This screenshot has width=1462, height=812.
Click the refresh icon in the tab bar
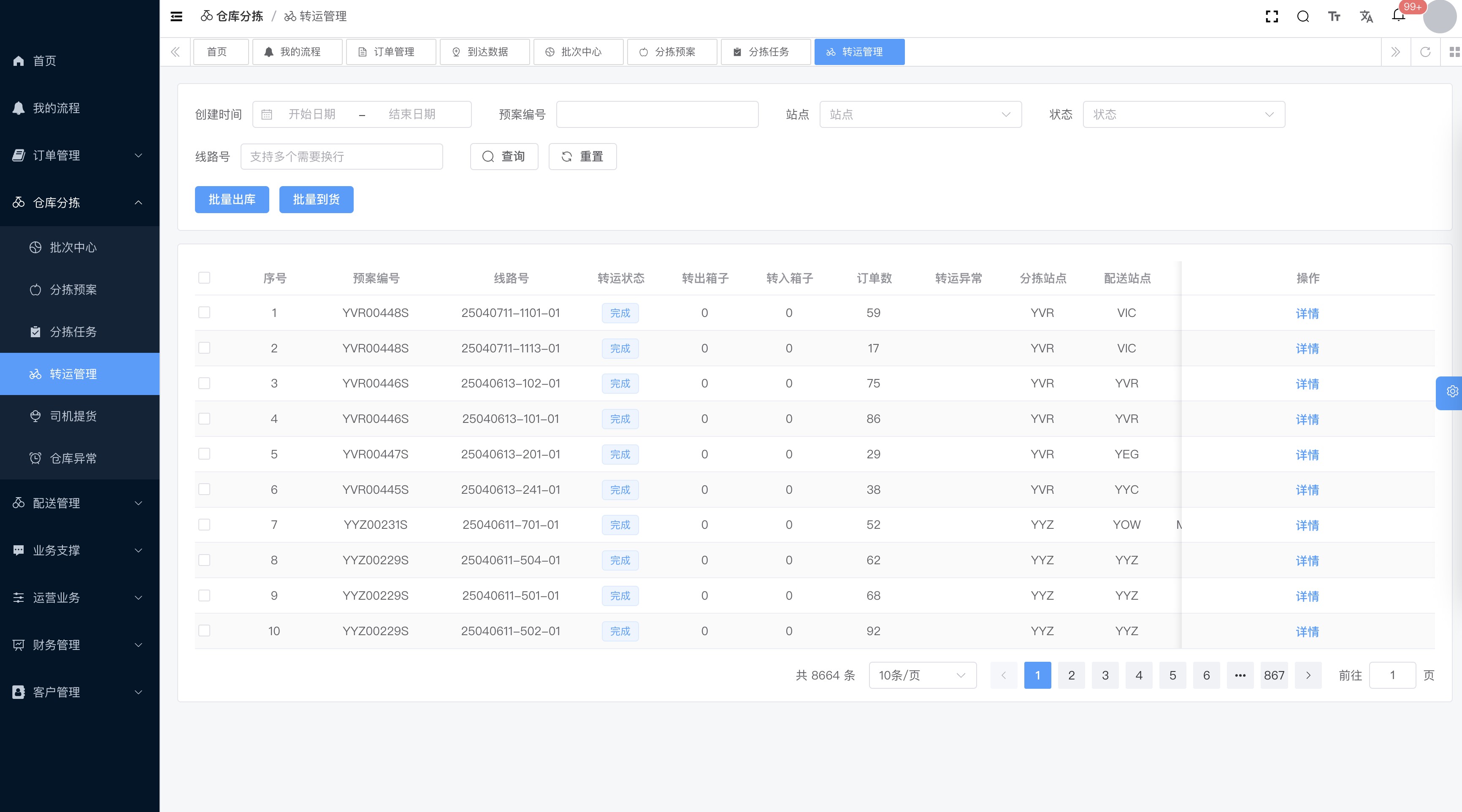pyautogui.click(x=1425, y=52)
